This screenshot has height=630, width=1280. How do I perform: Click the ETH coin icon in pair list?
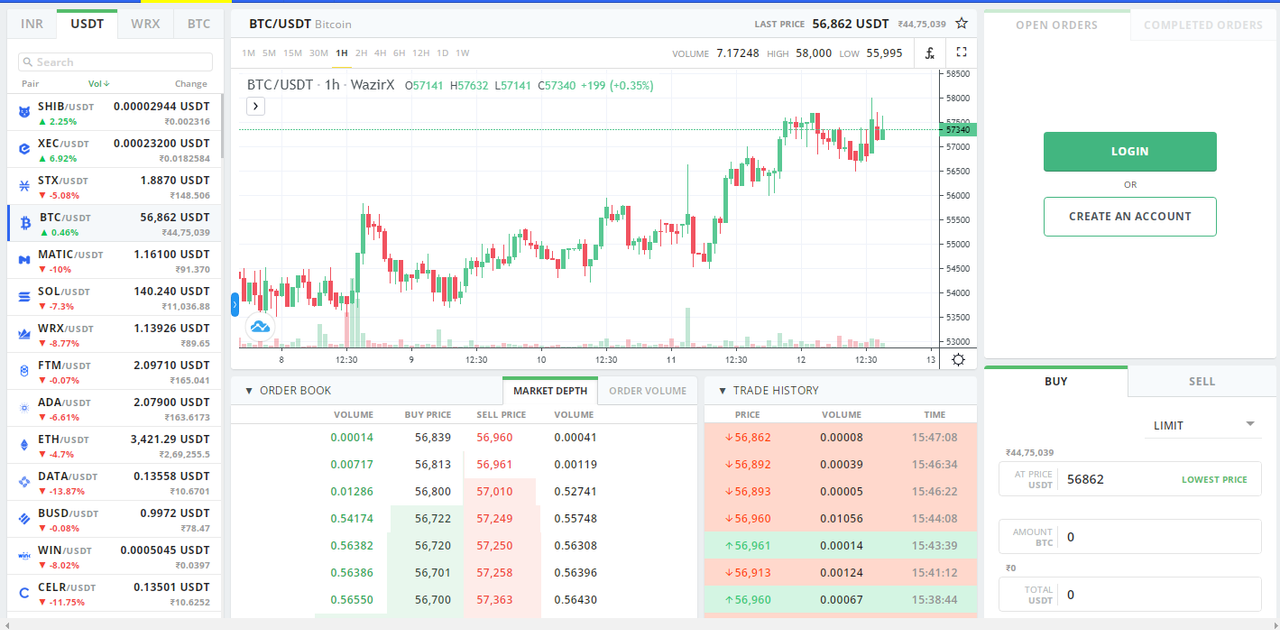point(24,445)
